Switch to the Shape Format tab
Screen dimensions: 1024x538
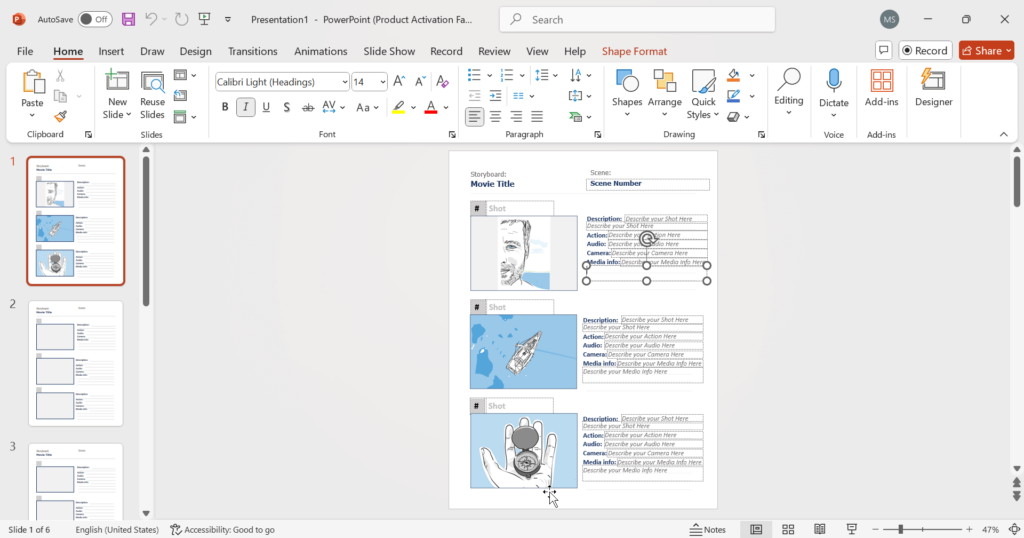[x=633, y=51]
